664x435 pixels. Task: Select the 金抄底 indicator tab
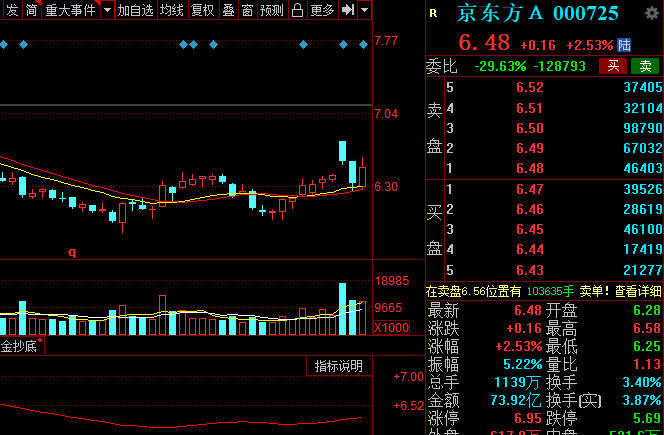point(19,346)
